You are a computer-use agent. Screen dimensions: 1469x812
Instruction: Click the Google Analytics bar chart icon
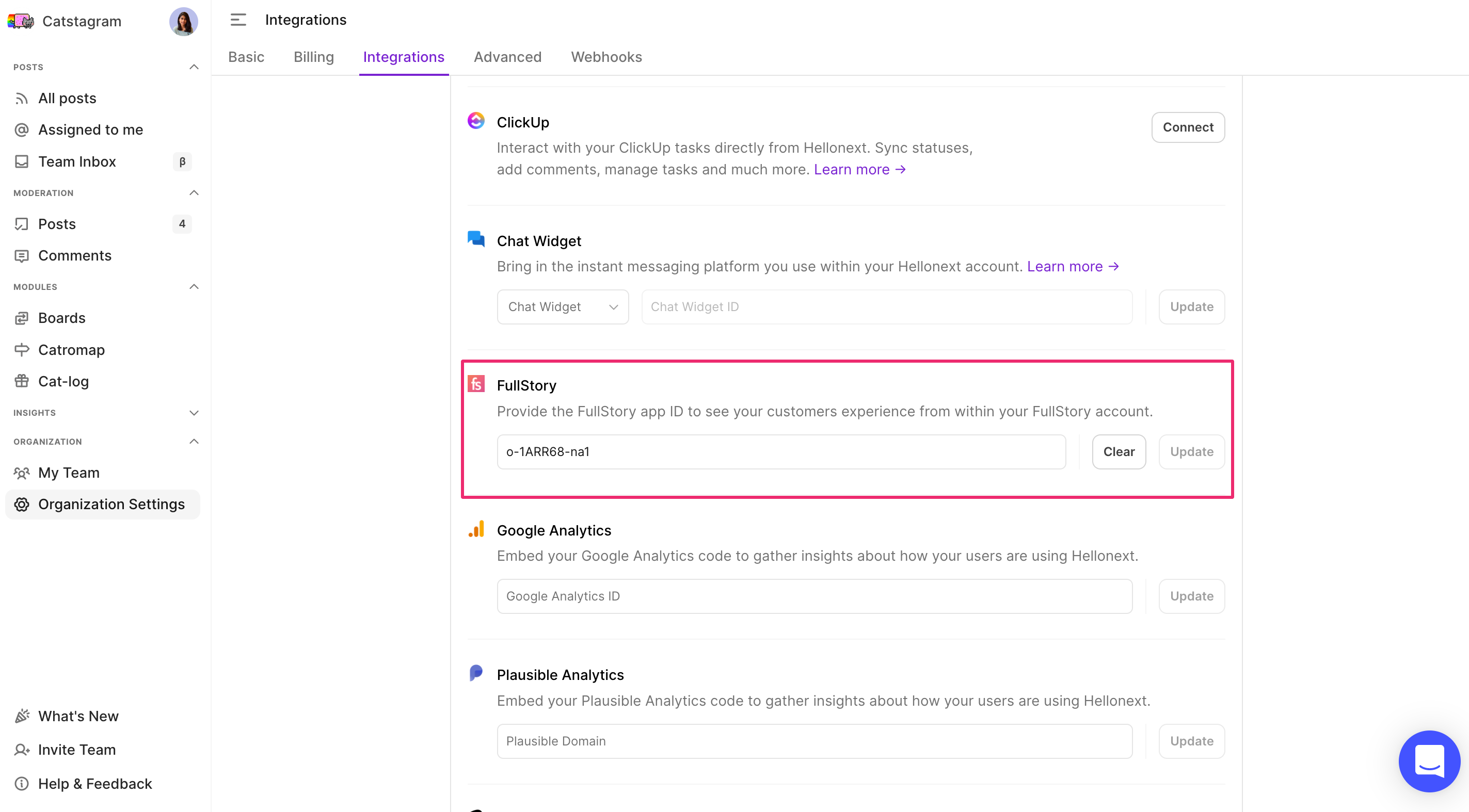476,529
